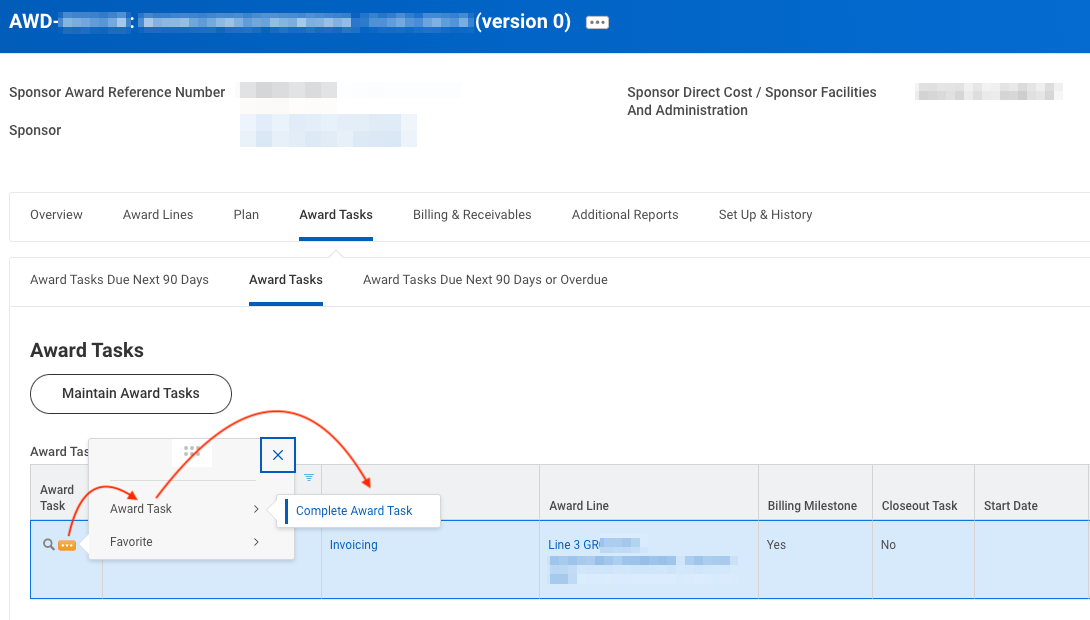Expand the Favorite submenu chevron
This screenshot has height=620, width=1090.
257,541
